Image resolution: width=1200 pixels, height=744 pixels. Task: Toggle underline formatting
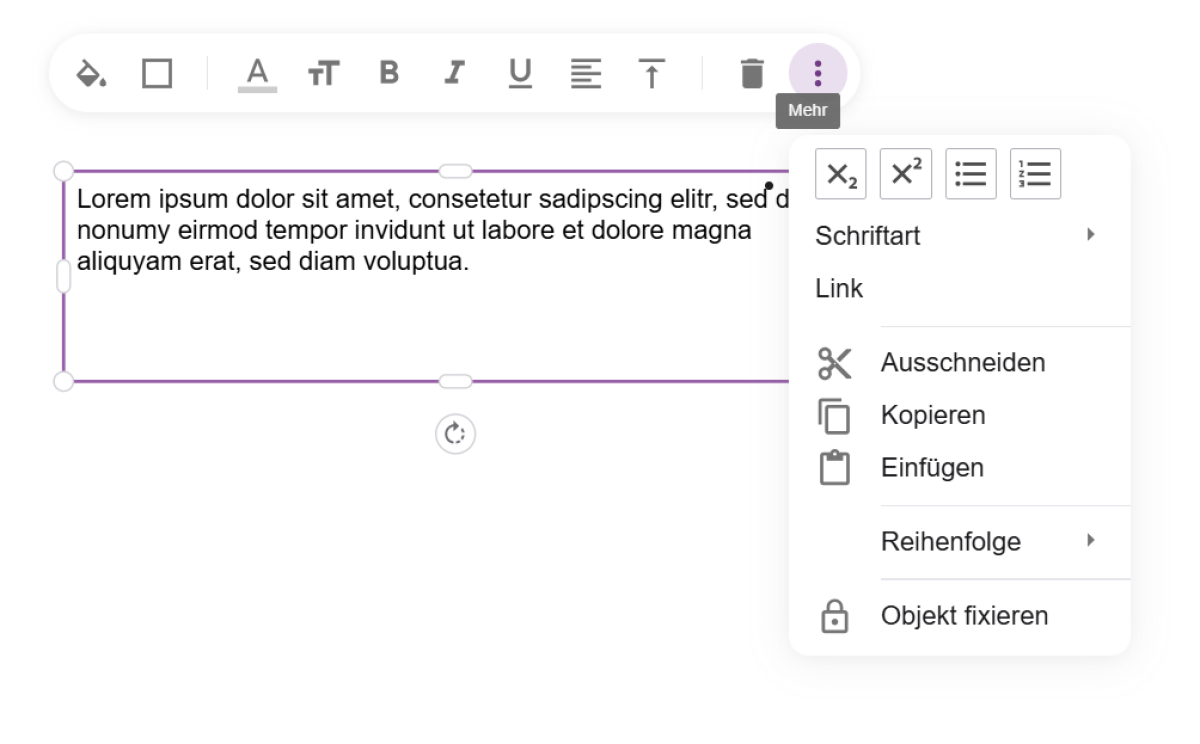pos(520,73)
